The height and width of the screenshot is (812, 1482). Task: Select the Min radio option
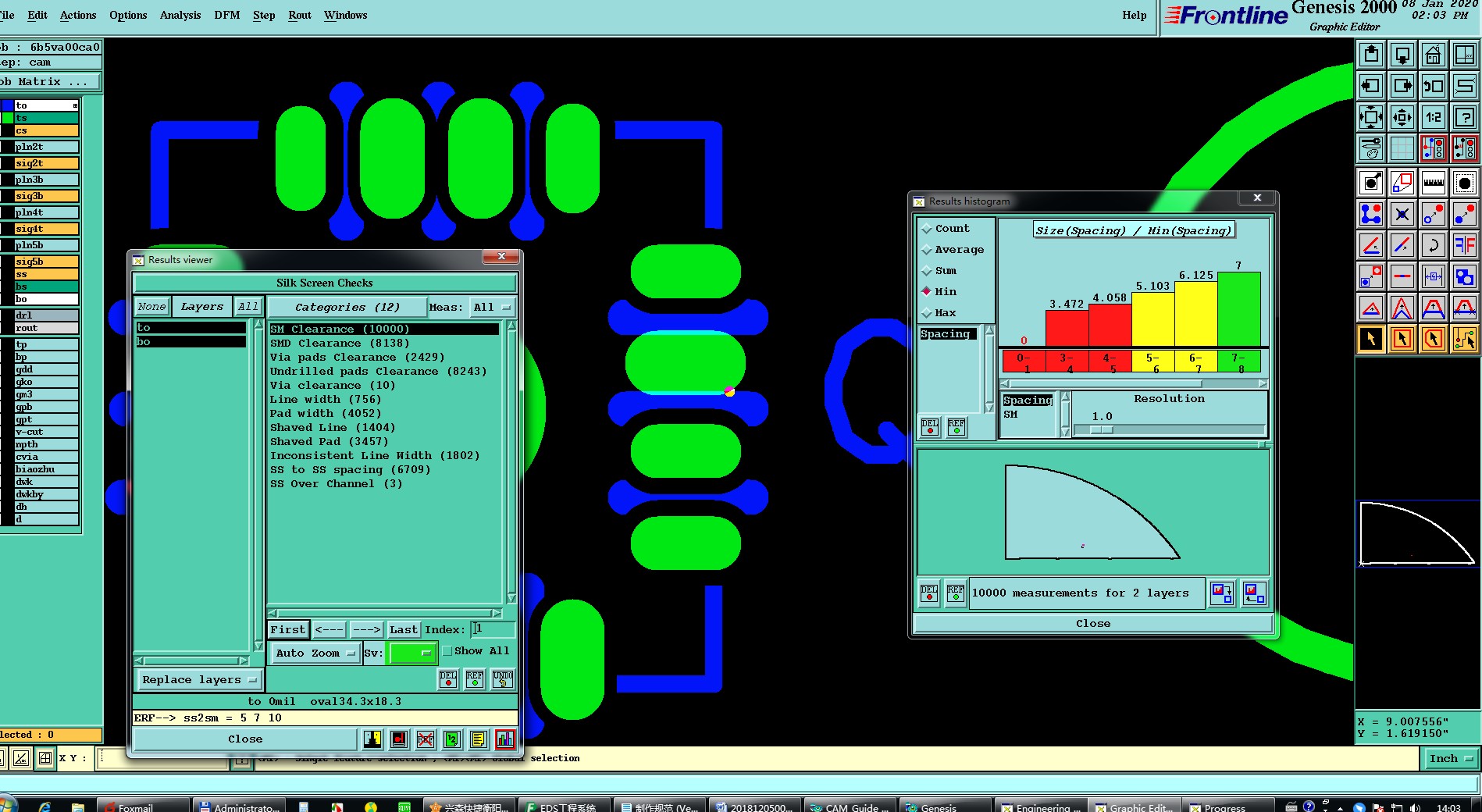tap(927, 291)
